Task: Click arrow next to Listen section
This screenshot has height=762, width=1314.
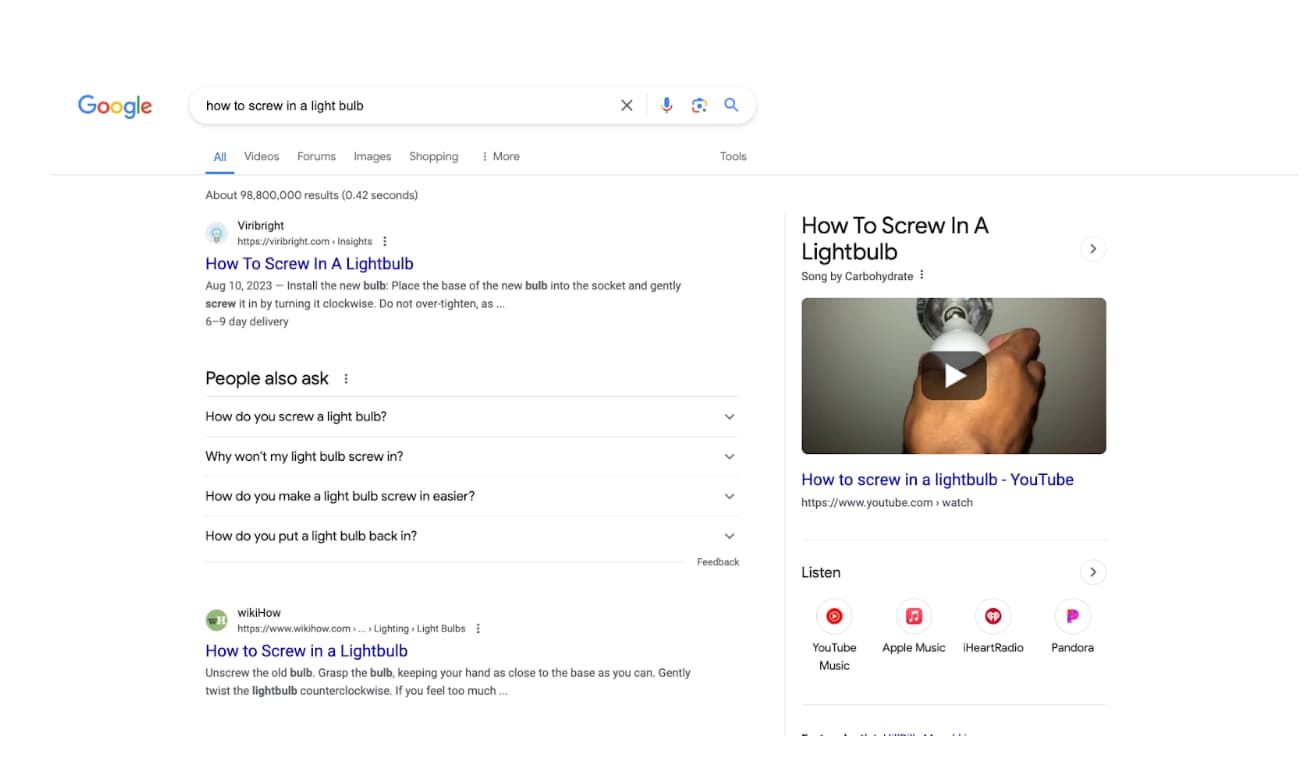Action: 1093,572
